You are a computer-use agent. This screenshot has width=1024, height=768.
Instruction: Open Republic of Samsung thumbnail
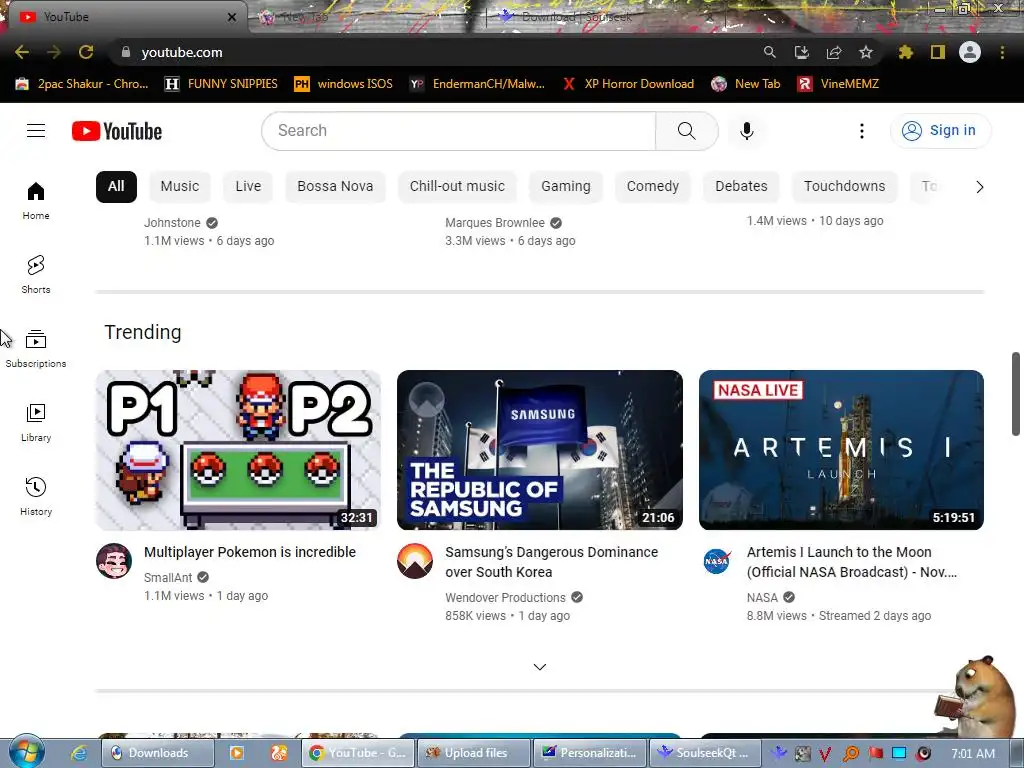[x=539, y=450]
